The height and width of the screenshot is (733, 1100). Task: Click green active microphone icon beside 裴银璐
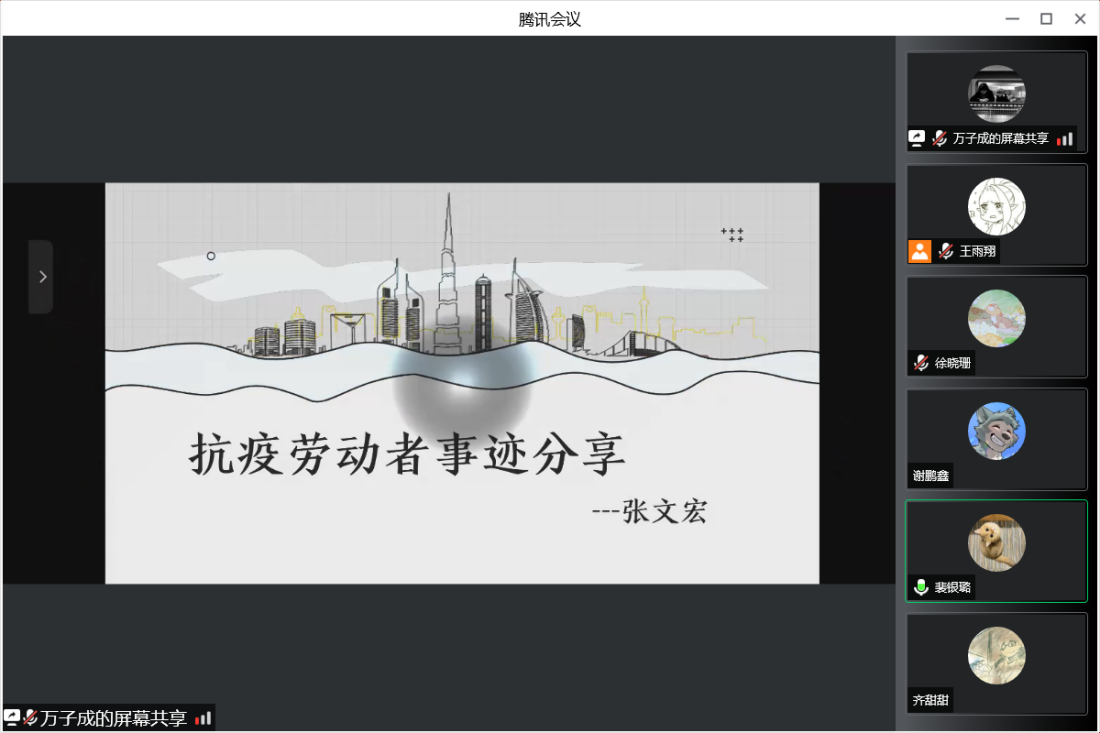tap(921, 587)
